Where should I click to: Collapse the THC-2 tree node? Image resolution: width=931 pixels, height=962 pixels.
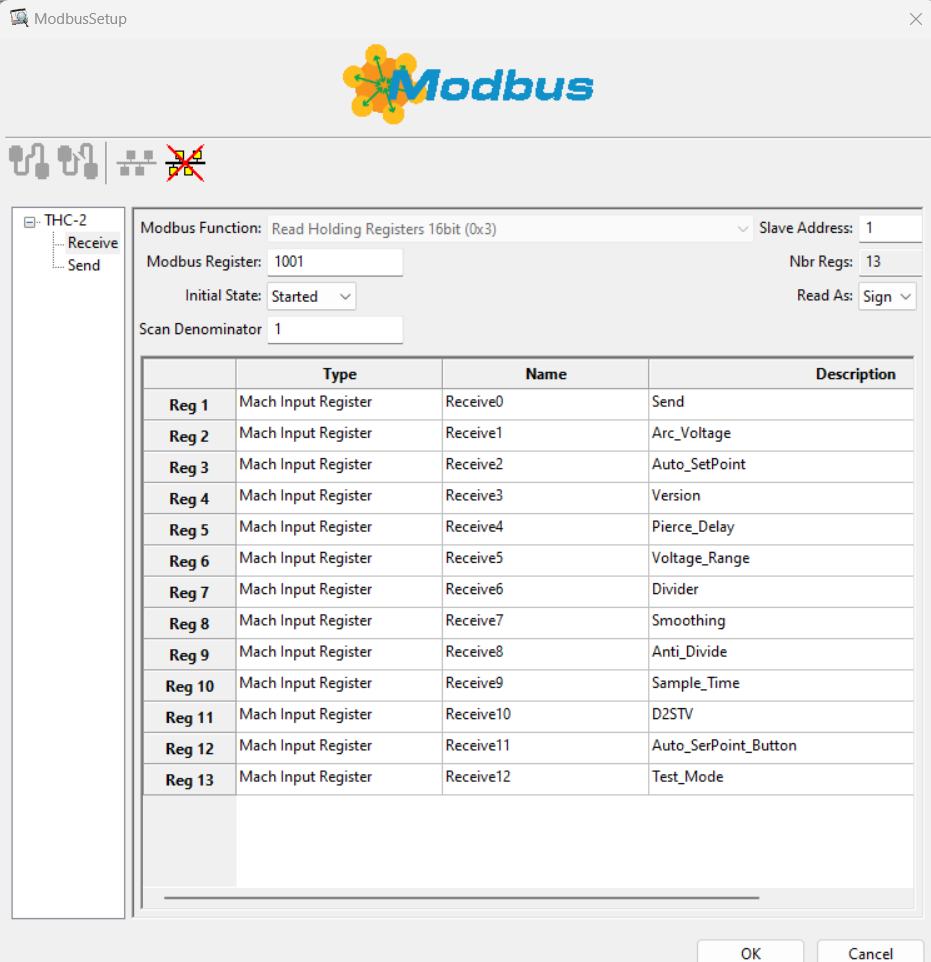pos(29,221)
